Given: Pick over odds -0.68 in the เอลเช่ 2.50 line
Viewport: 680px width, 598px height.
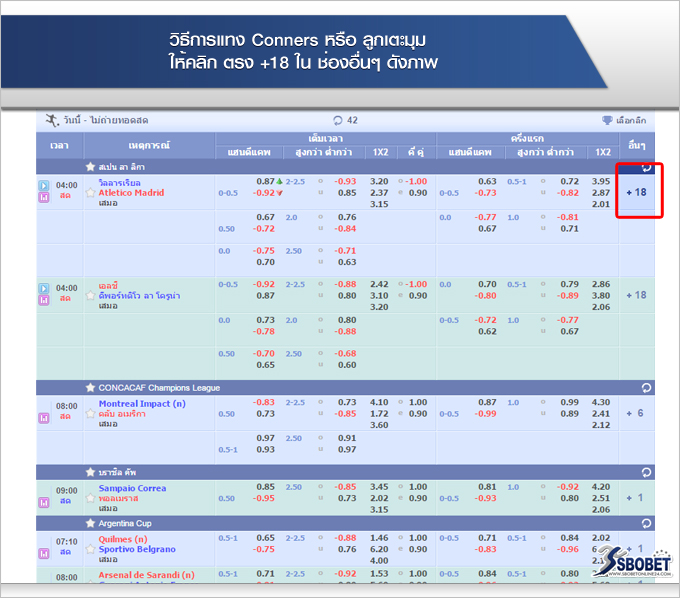Looking at the screenshot, I should [x=345, y=353].
